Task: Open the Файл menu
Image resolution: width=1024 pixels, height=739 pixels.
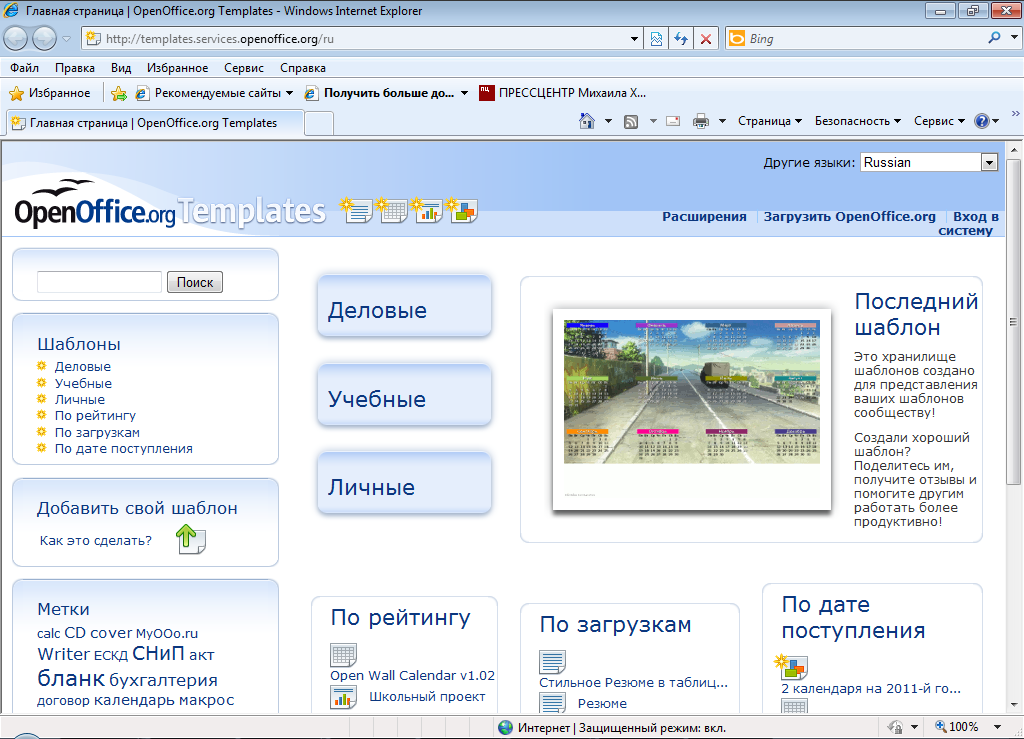Action: tap(24, 68)
